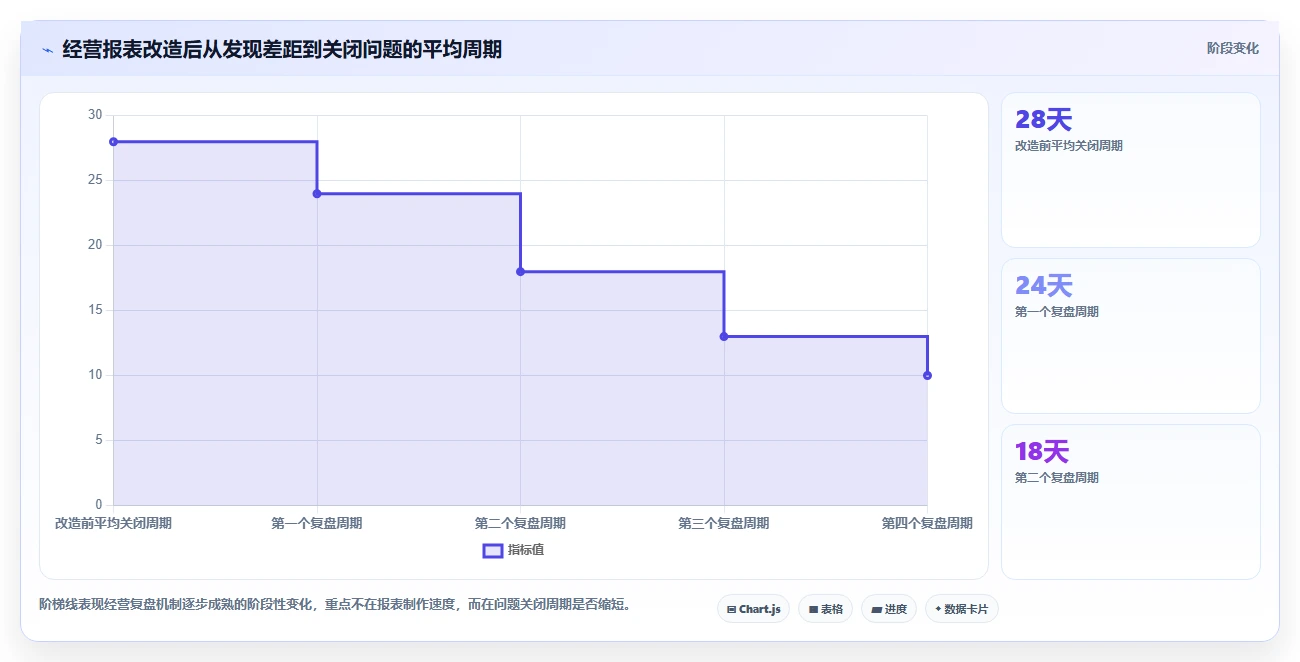Screen dimensions: 1300x662
Task: Click the lightning icon beside the chart title
Action: (47, 49)
